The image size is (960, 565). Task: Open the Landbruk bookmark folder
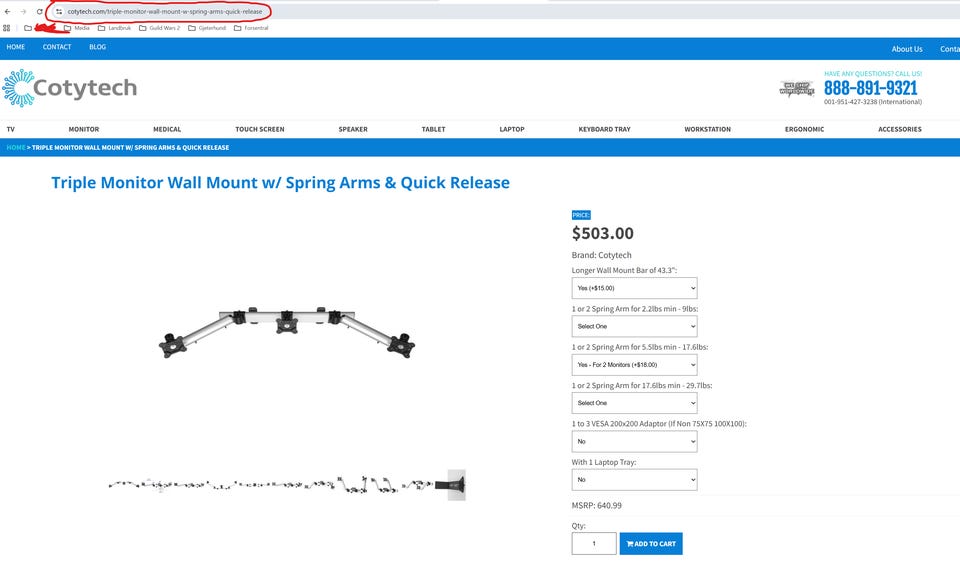tap(114, 28)
